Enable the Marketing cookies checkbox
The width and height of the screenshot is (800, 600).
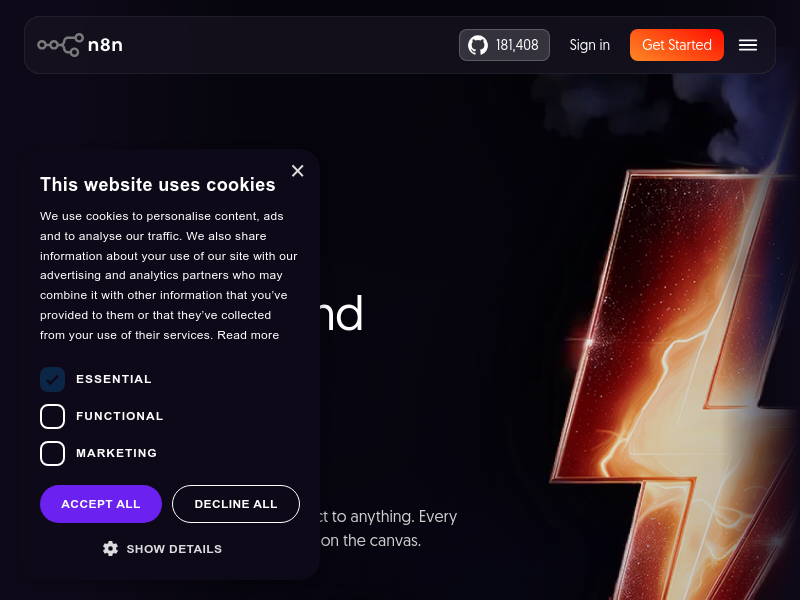(x=52, y=453)
